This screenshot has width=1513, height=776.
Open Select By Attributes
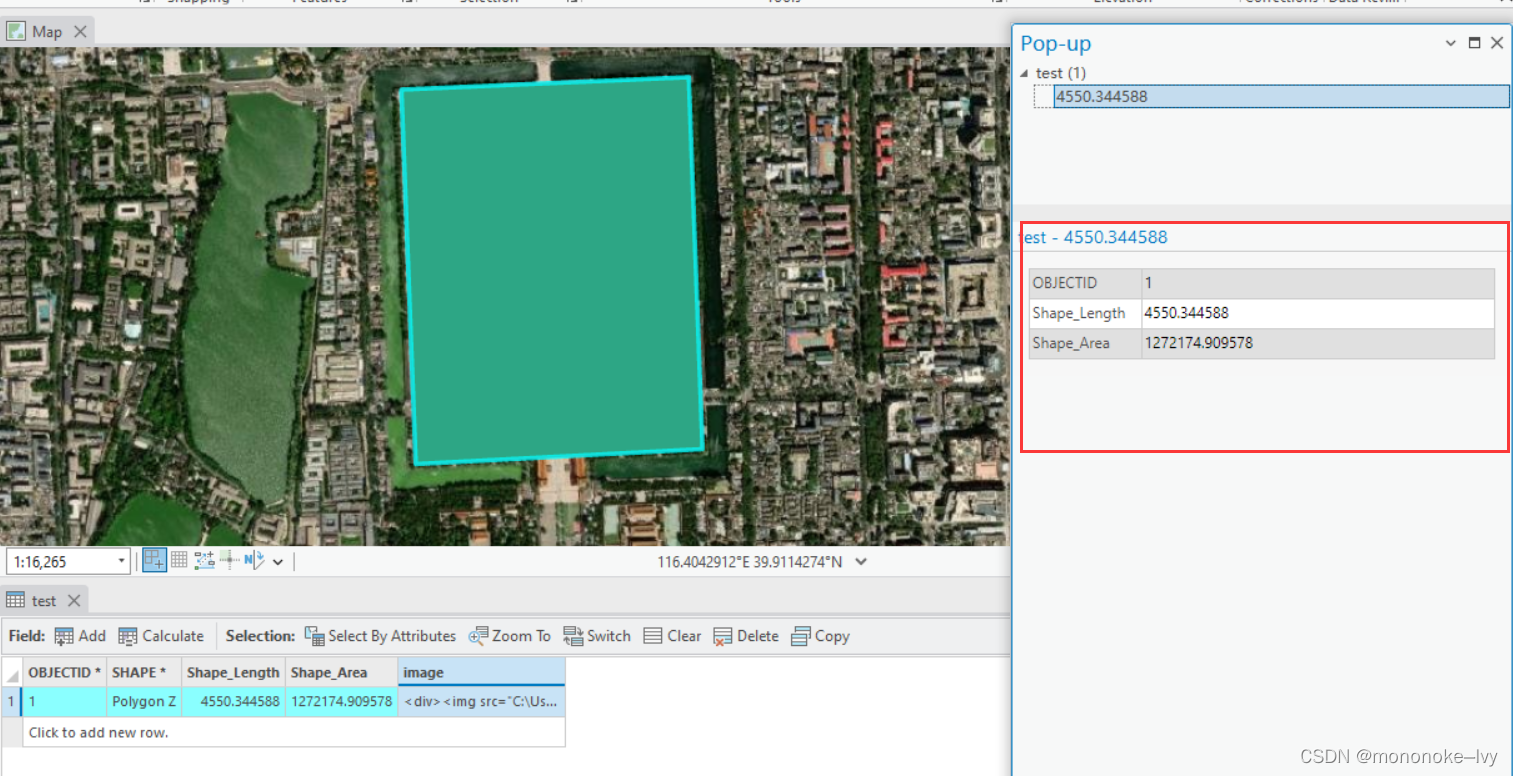[380, 636]
